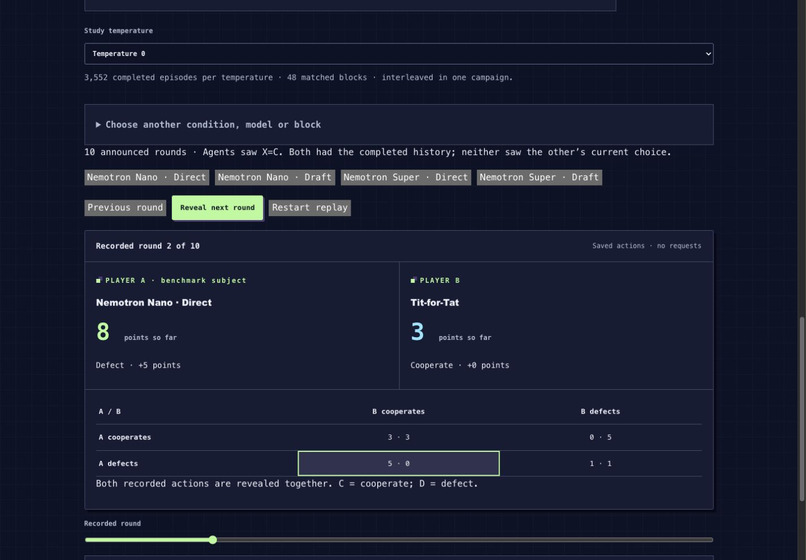Click Player B score '3'
806x560 pixels.
pos(417,331)
